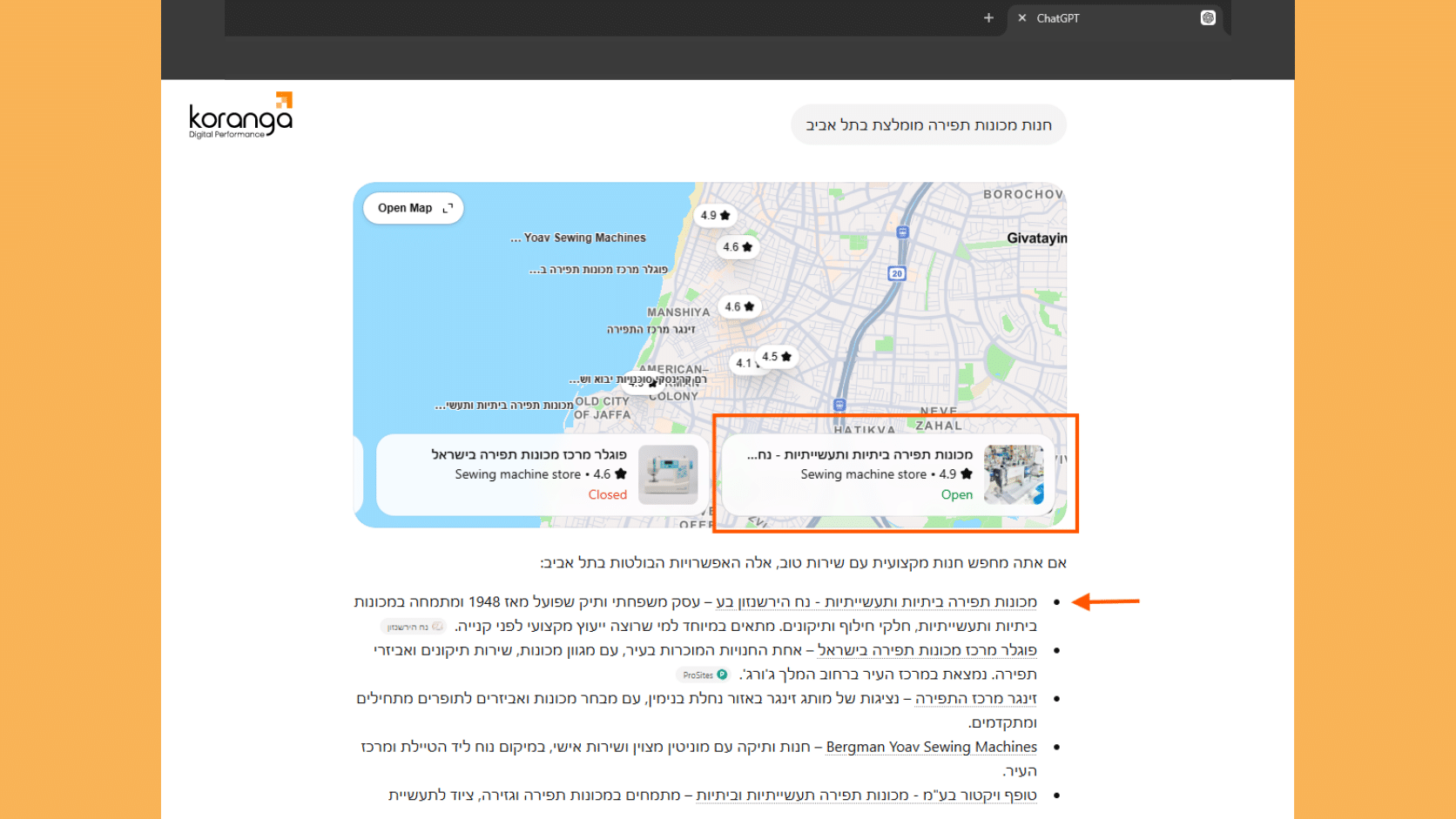1456x819 pixels.
Task: Click the Open status on the 4.9 card
Action: tap(956, 494)
